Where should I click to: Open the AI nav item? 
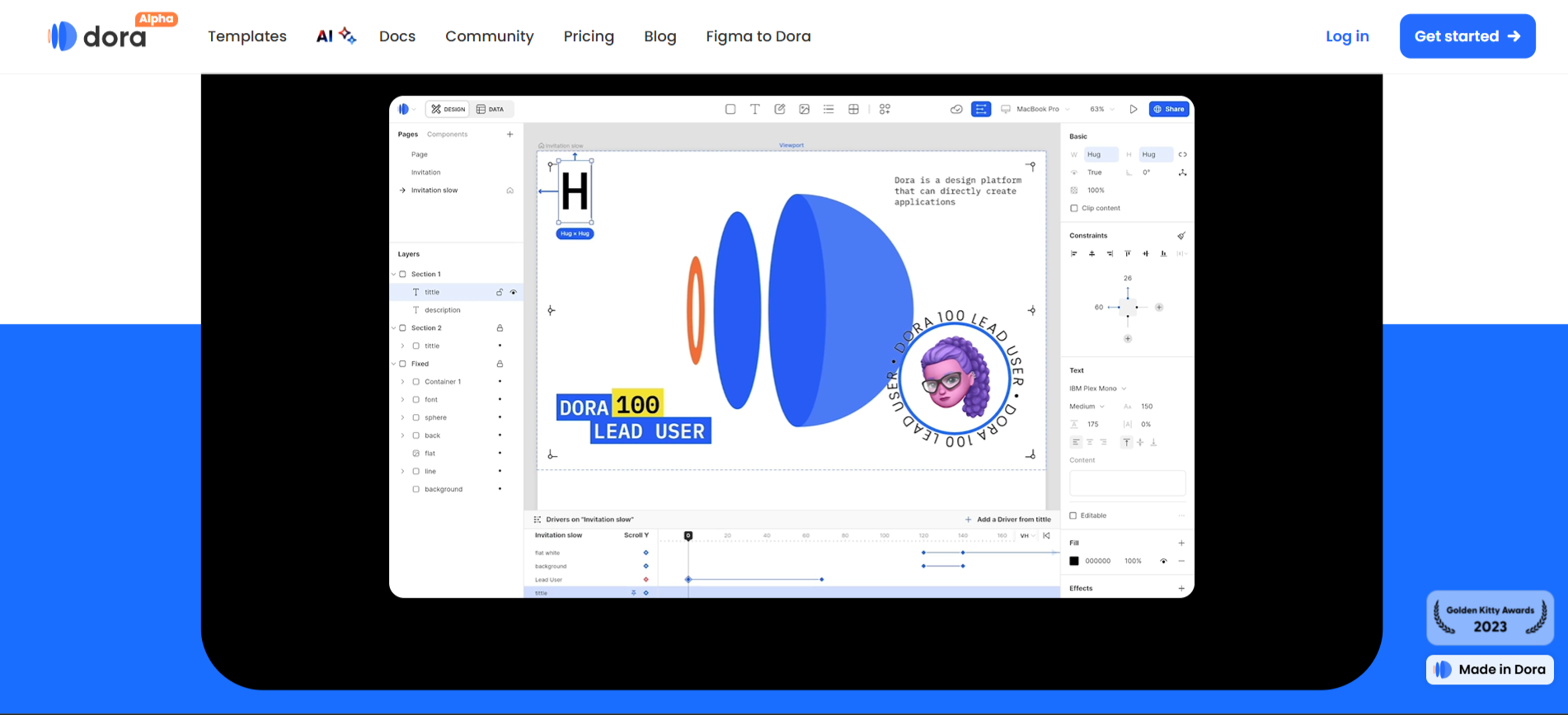pyautogui.click(x=336, y=36)
